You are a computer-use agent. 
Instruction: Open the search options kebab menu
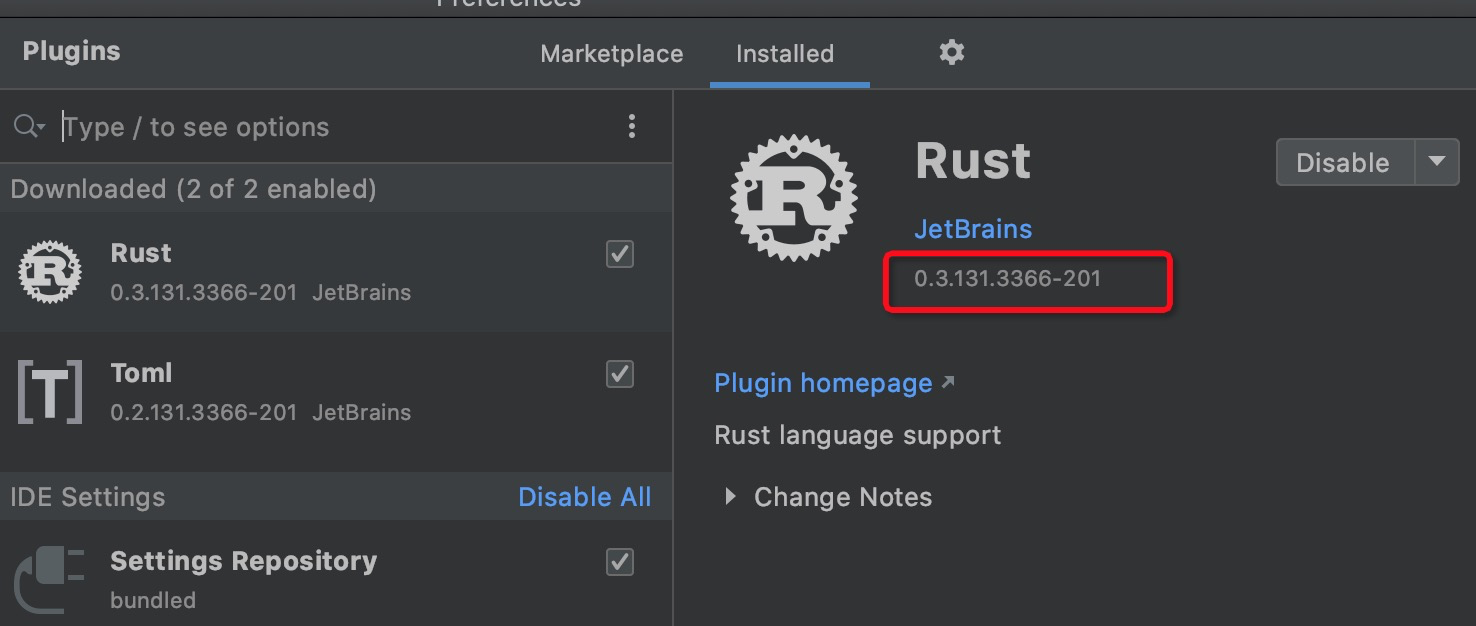pyautogui.click(x=631, y=126)
